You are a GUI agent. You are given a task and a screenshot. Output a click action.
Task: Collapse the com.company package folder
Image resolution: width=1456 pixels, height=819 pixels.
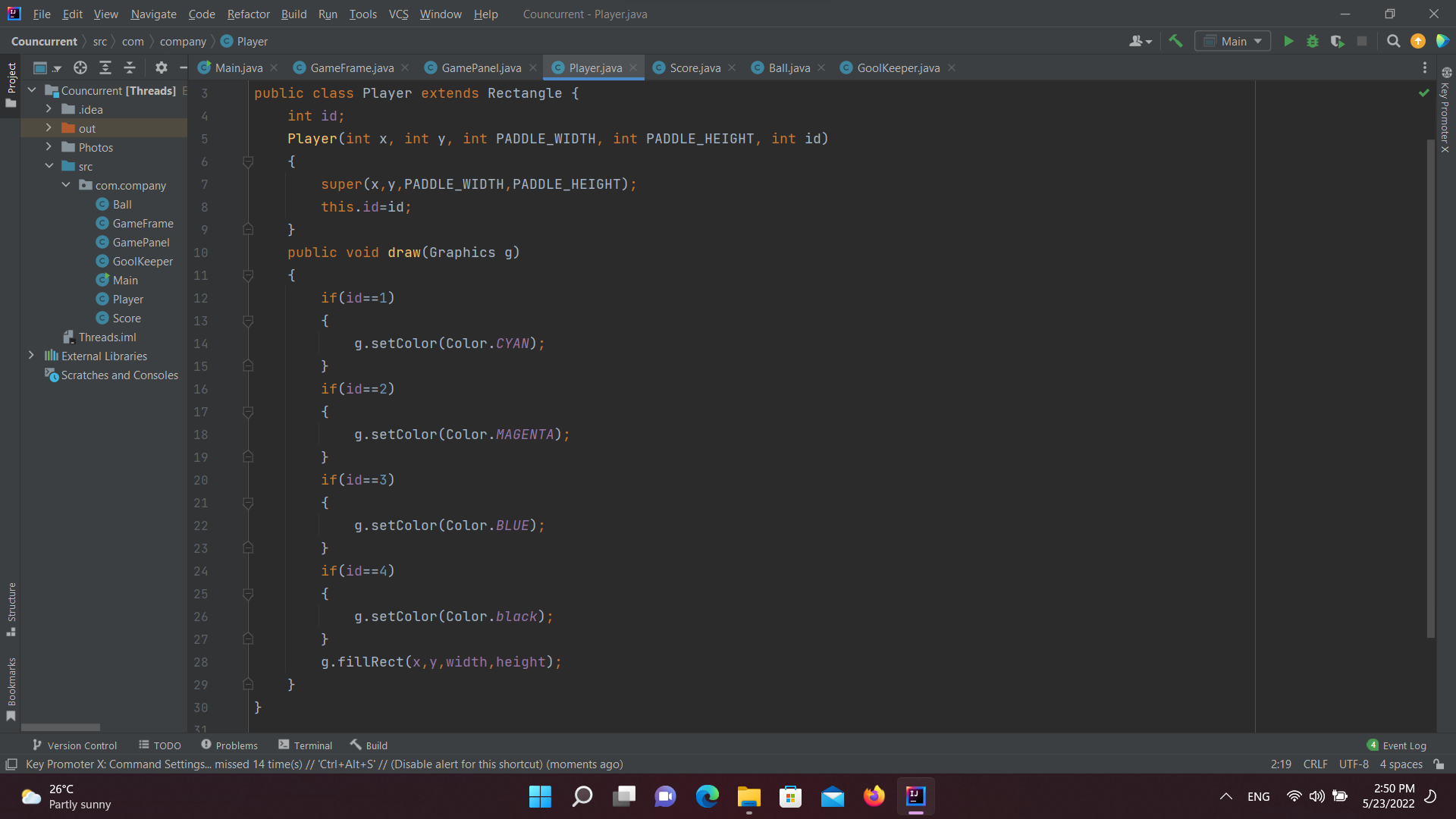(65, 185)
